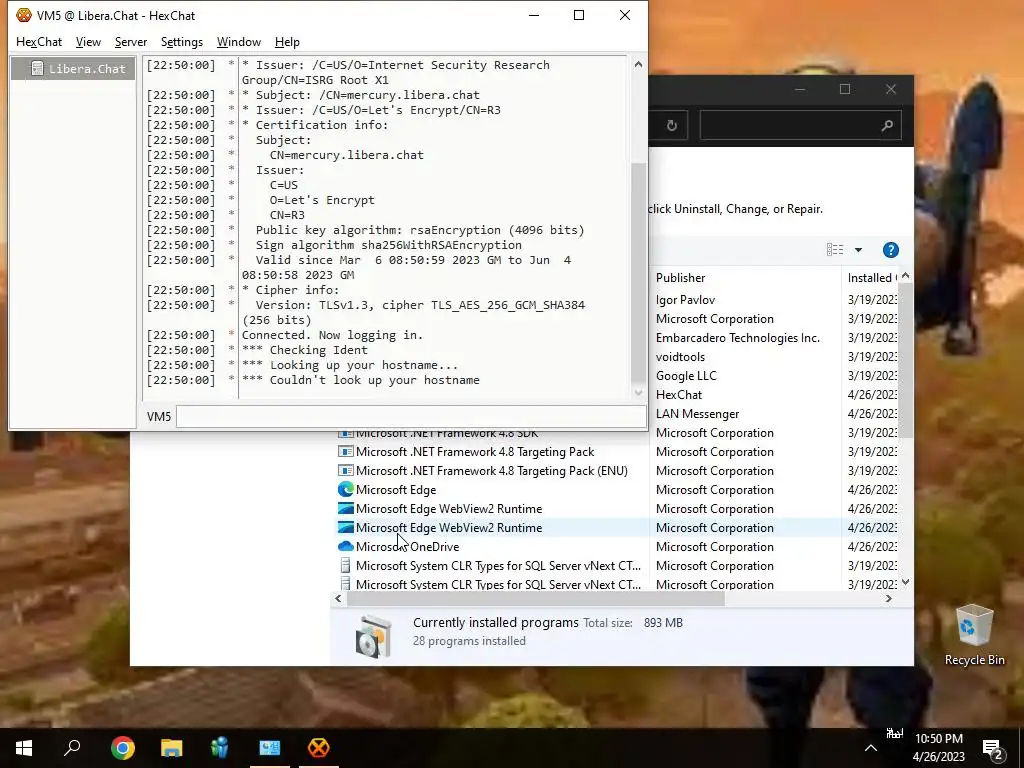Image resolution: width=1024 pixels, height=768 pixels.
Task: Open the View menu in HexChat
Action: point(88,42)
